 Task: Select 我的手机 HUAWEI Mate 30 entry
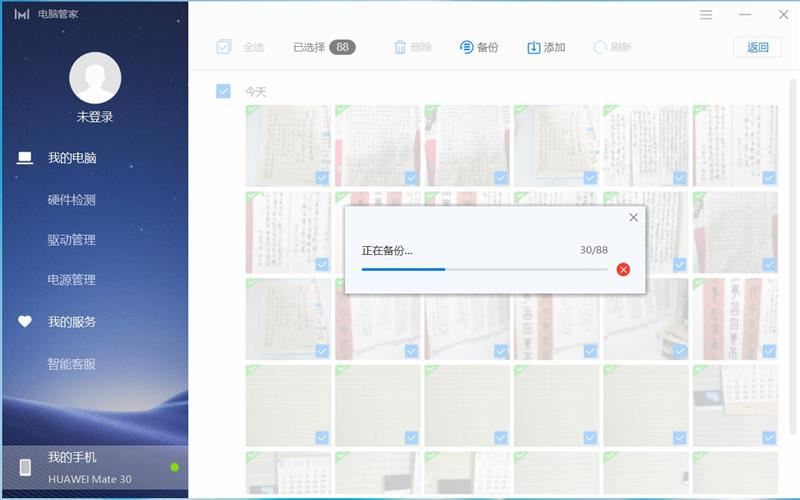(x=95, y=467)
